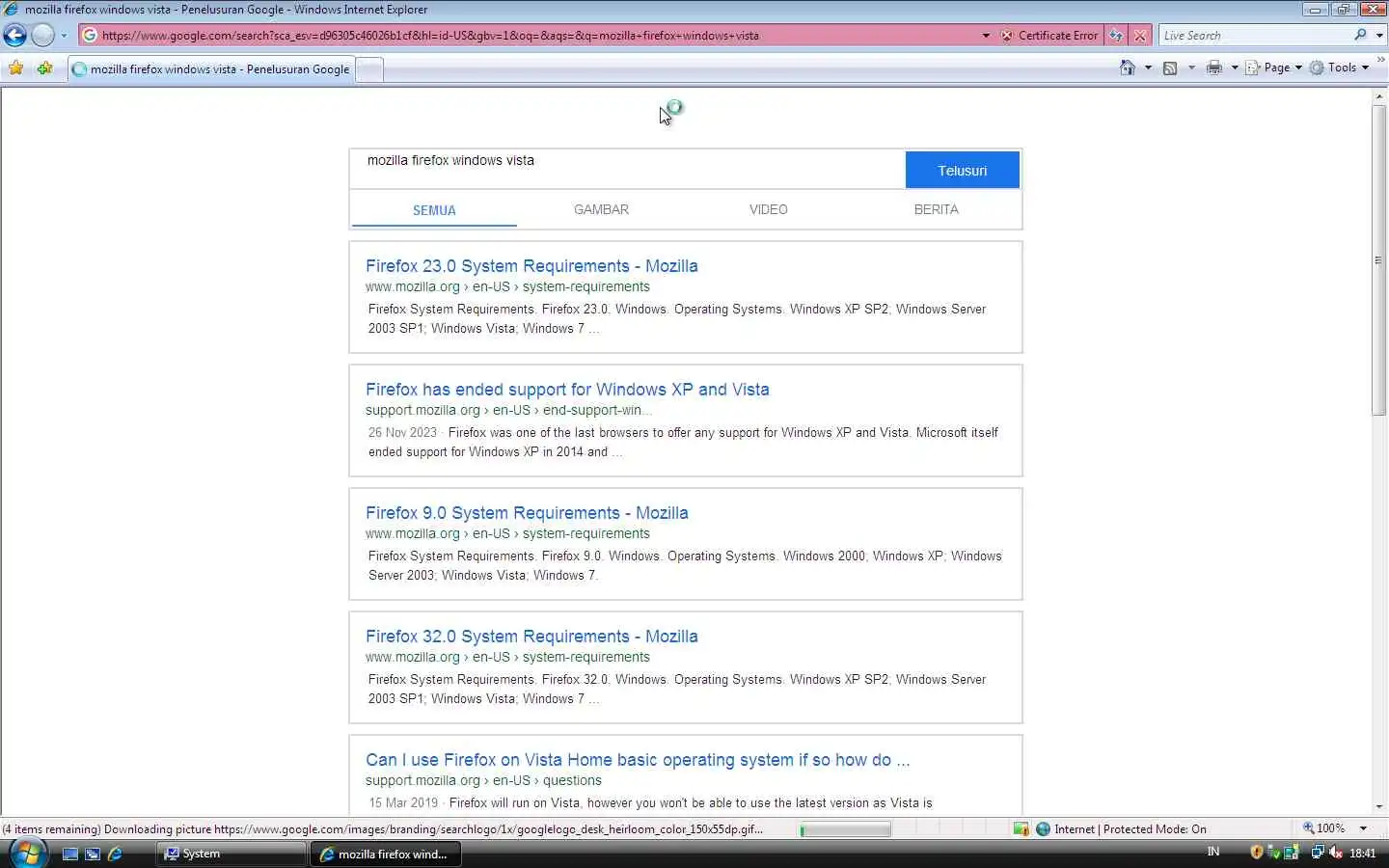Open Firefox has ended support for XP and Vista

[567, 390]
